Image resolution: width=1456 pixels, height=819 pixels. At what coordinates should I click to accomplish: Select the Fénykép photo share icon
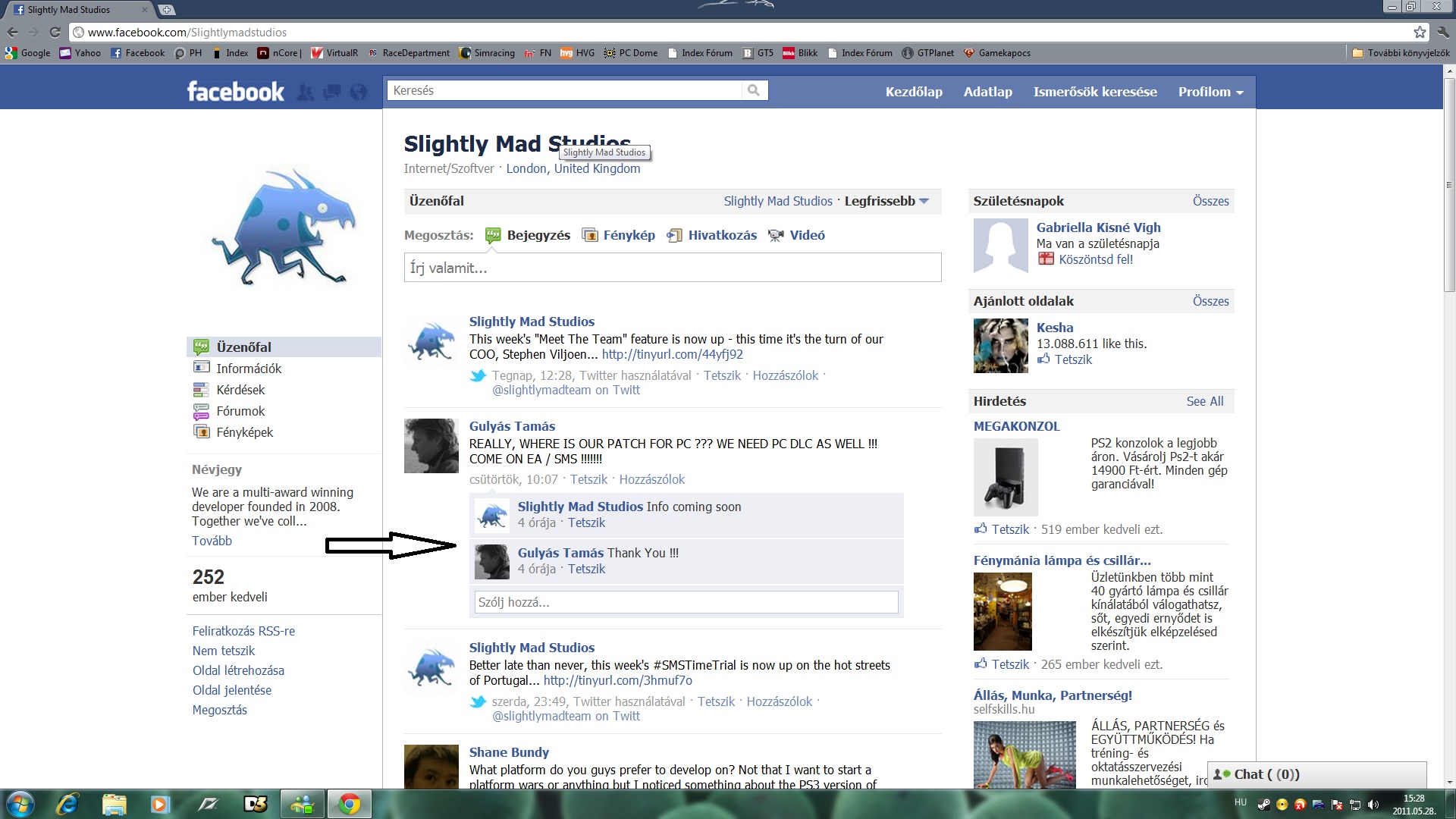589,235
